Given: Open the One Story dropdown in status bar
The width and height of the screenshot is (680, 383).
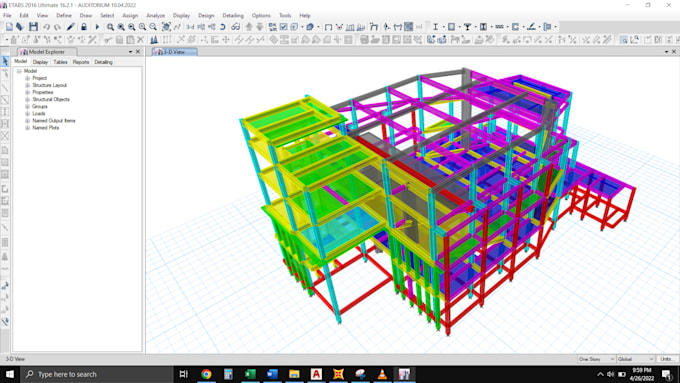Looking at the screenshot, I should pos(596,359).
